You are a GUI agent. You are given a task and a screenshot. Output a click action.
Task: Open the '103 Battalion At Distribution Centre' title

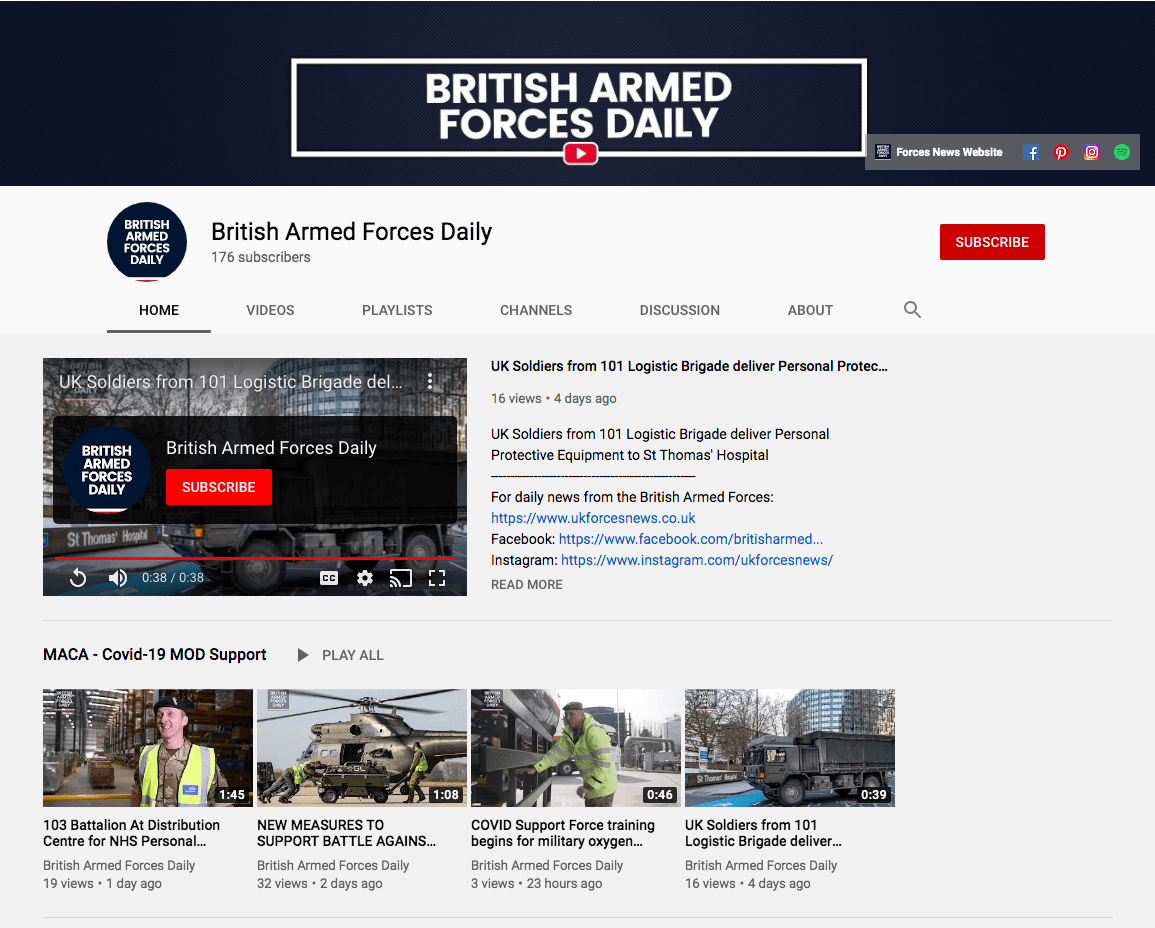pos(131,833)
